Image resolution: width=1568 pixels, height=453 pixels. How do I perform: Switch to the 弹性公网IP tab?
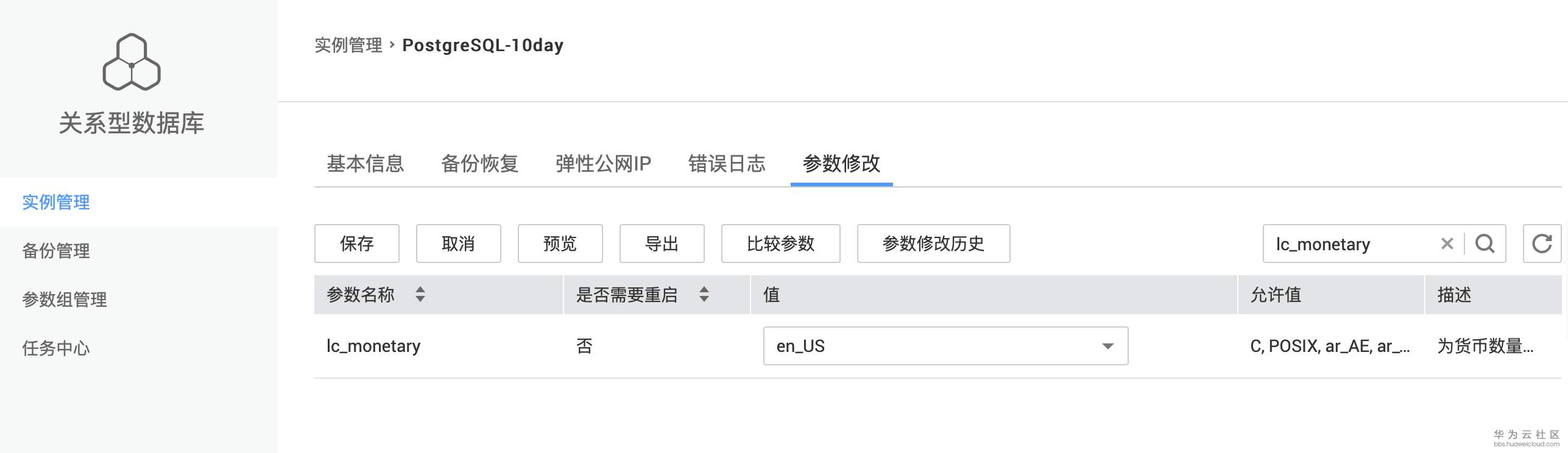(x=603, y=163)
